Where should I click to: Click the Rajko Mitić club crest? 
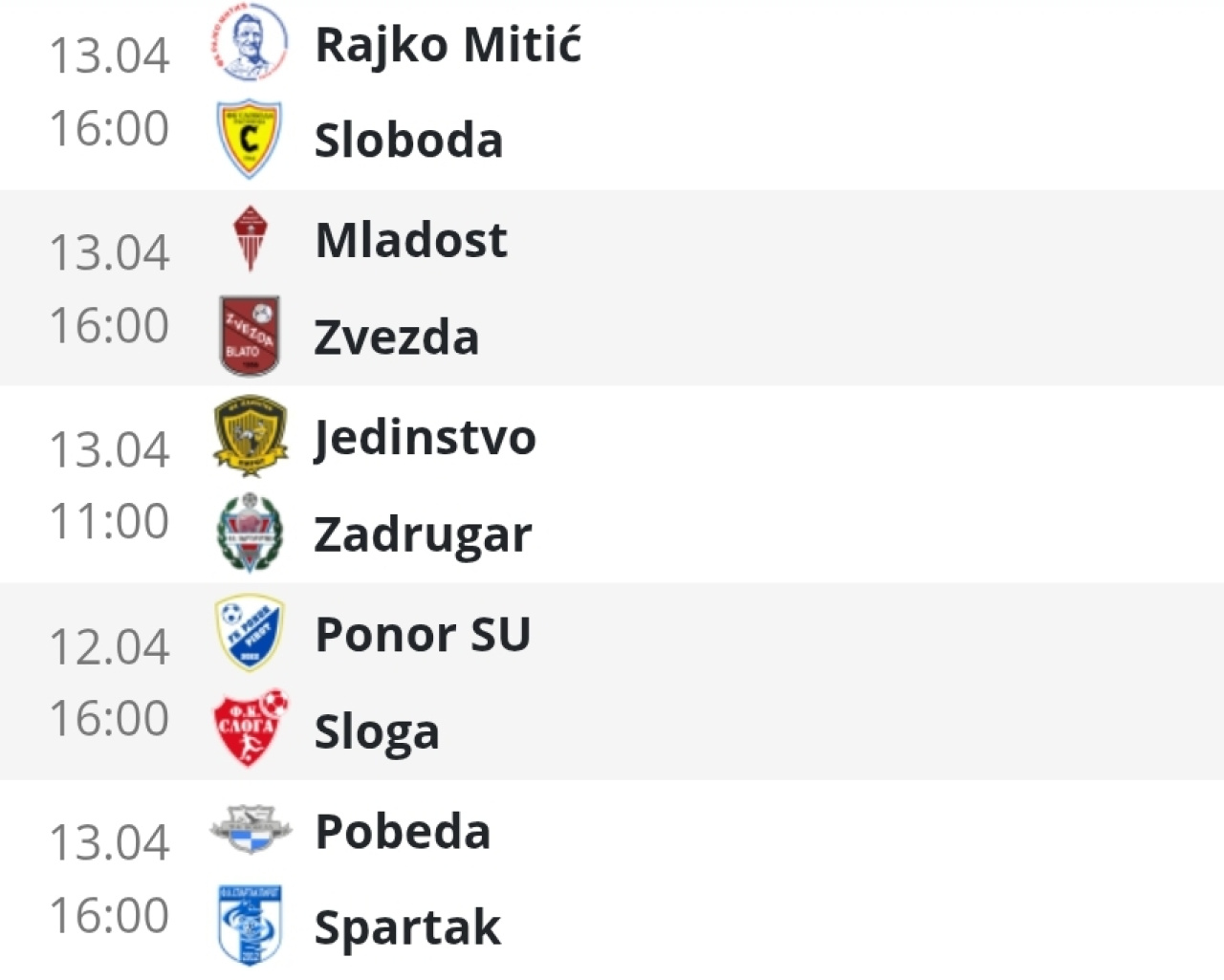coord(249,43)
